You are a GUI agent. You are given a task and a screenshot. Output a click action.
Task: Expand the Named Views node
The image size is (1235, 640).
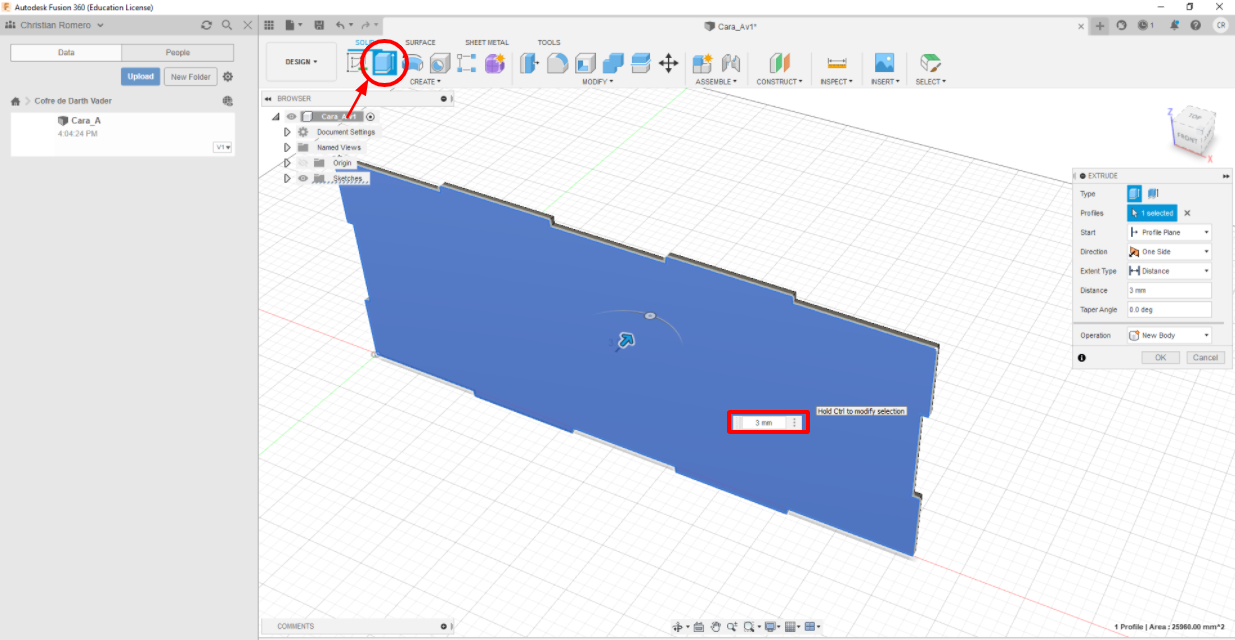click(x=288, y=147)
